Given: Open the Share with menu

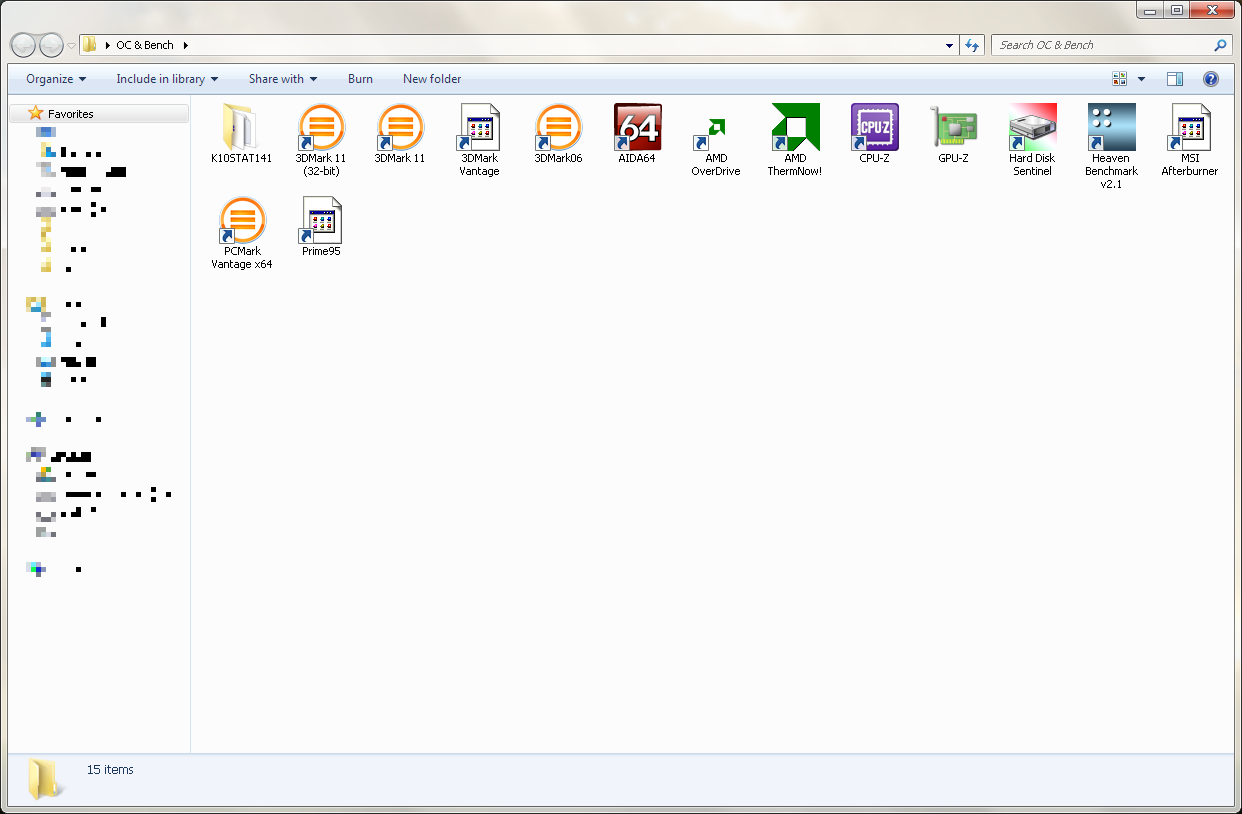Looking at the screenshot, I should coord(283,79).
